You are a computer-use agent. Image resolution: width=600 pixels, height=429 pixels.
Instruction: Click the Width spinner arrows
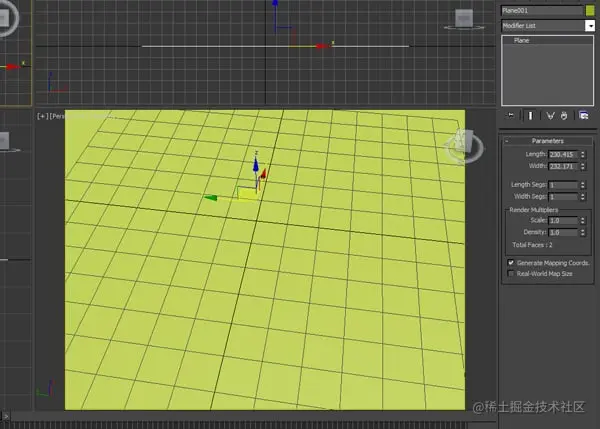pyautogui.click(x=582, y=166)
